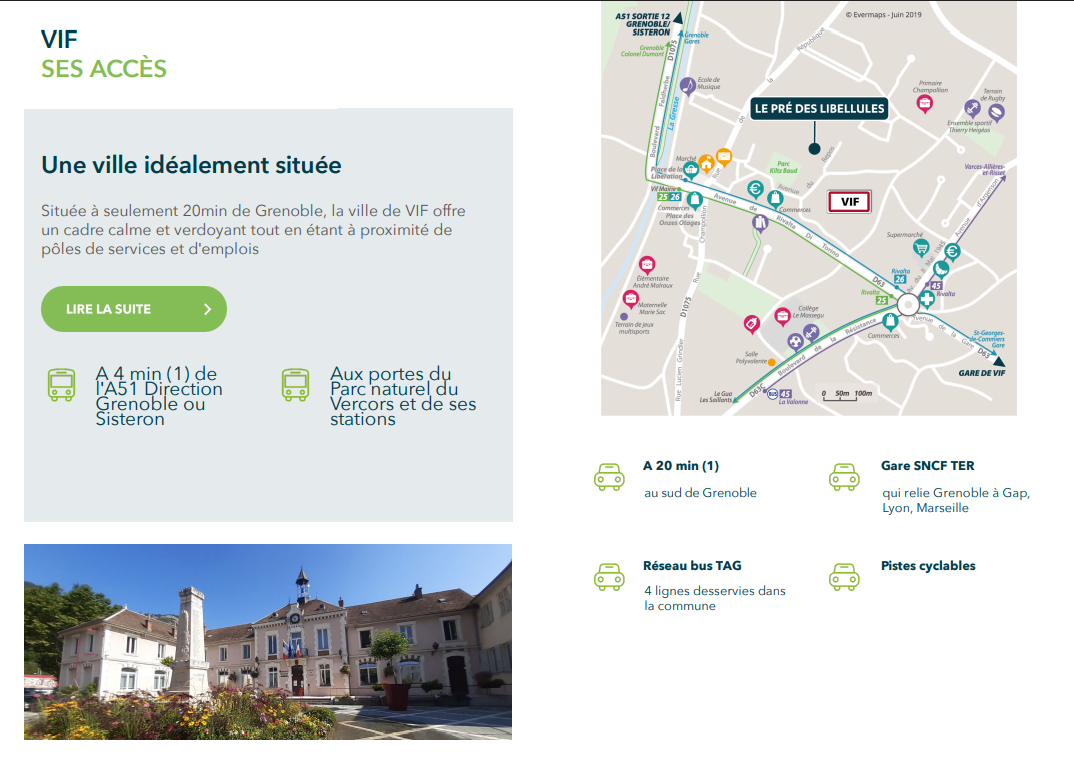Click the Supermarché shopping cart pin
1074x760 pixels.
921,249
